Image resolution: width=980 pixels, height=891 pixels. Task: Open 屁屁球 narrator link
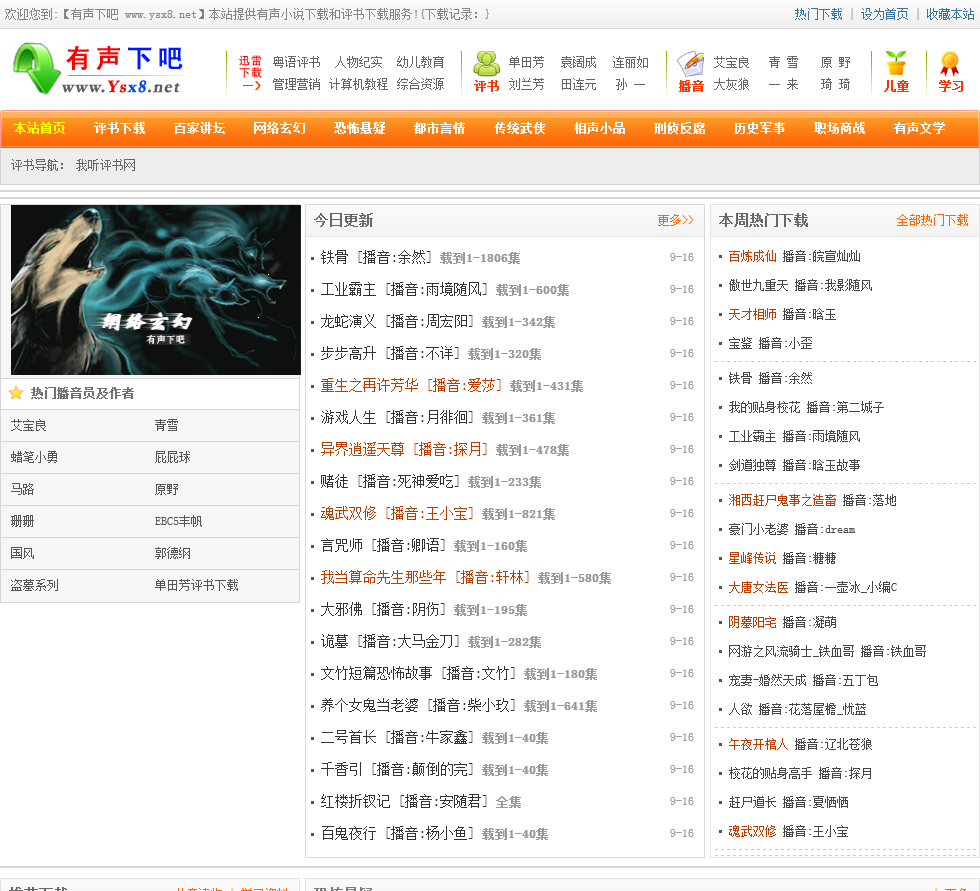point(172,457)
